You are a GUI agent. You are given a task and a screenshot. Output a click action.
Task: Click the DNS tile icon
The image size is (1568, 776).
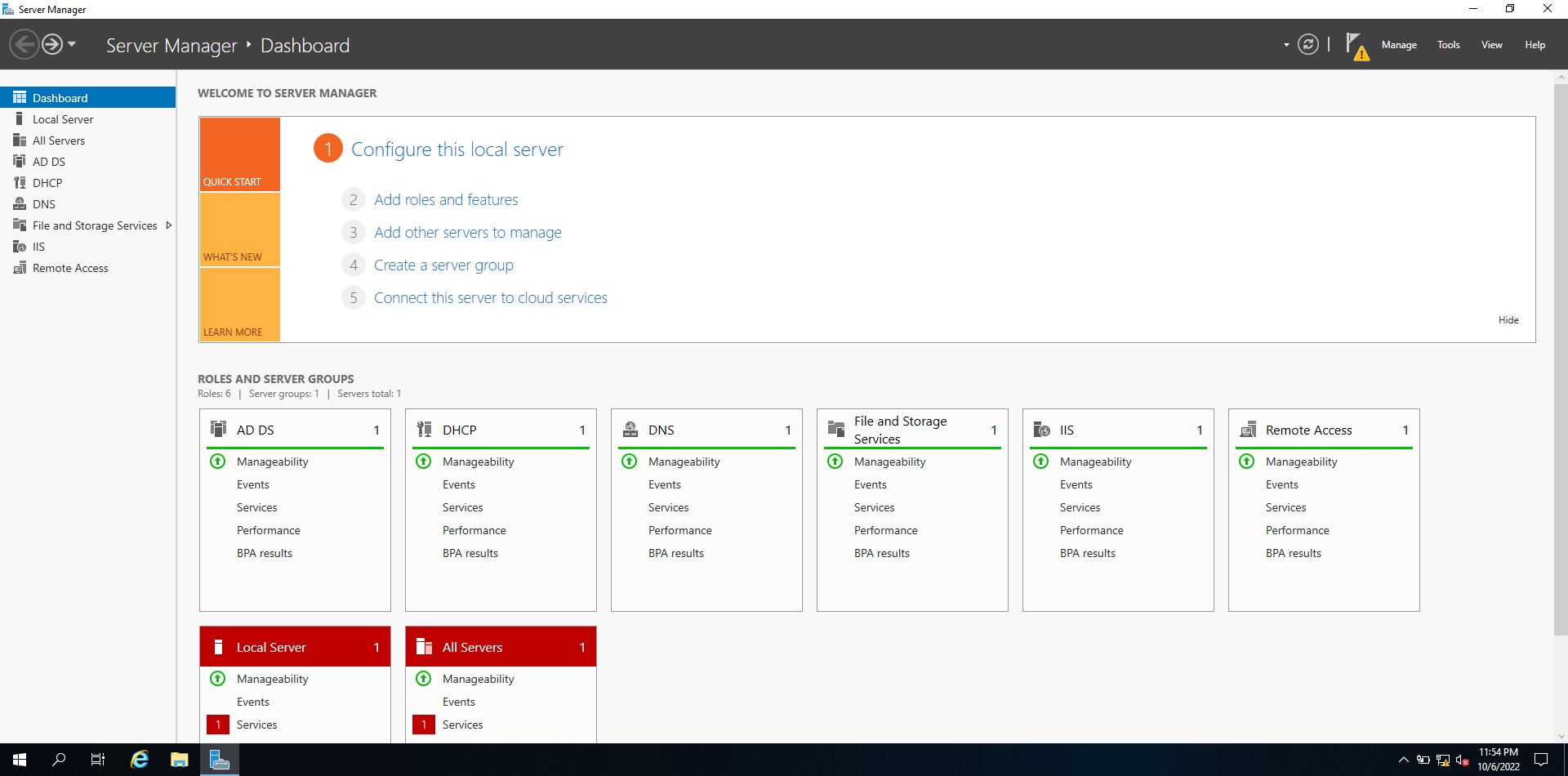[x=630, y=429]
